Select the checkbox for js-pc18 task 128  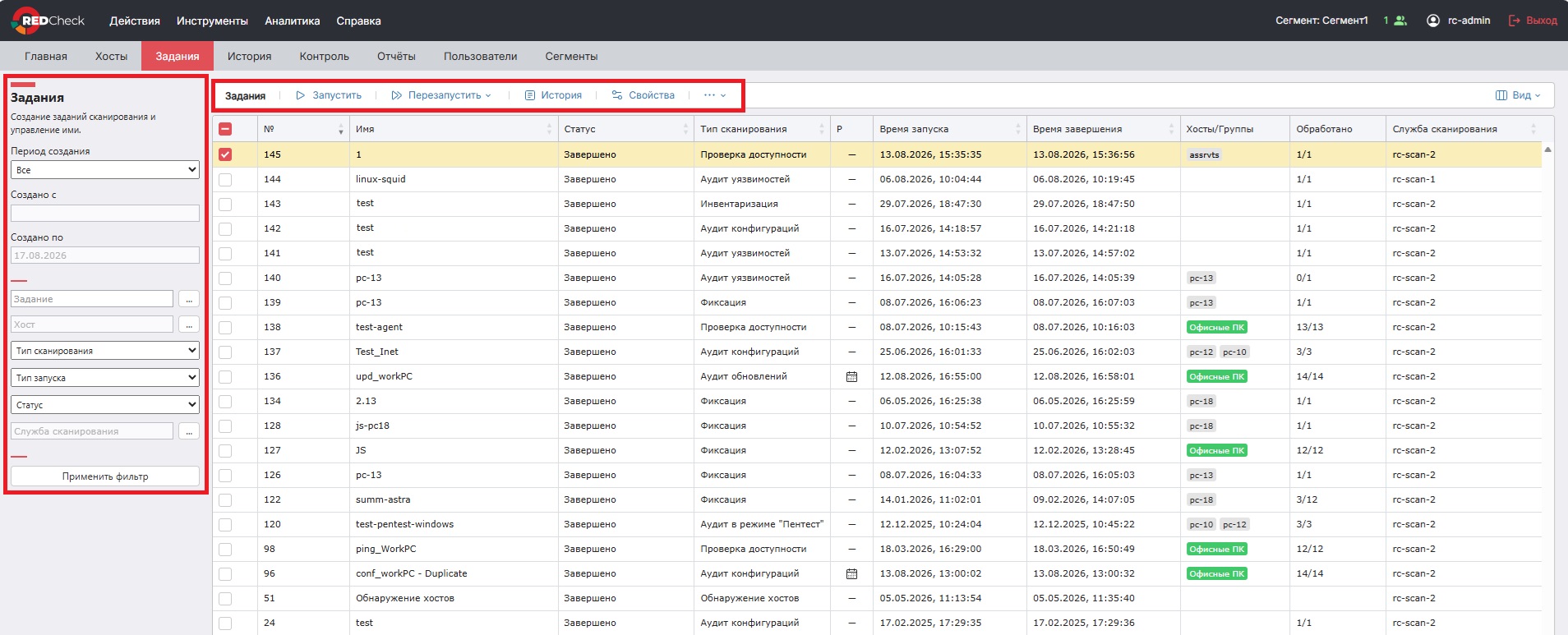[225, 426]
